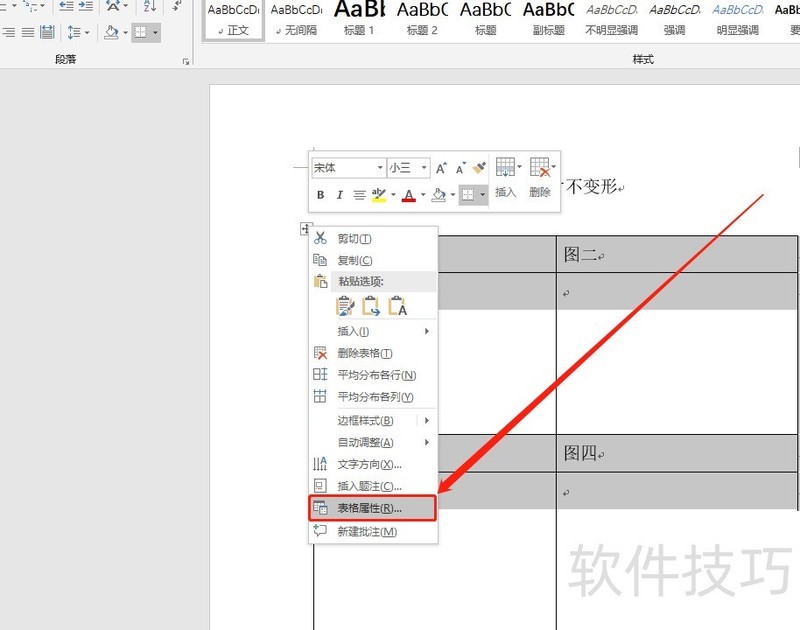The height and width of the screenshot is (630, 800).
Task: Open the ribbon borders dropdown arrow
Action: tap(155, 33)
